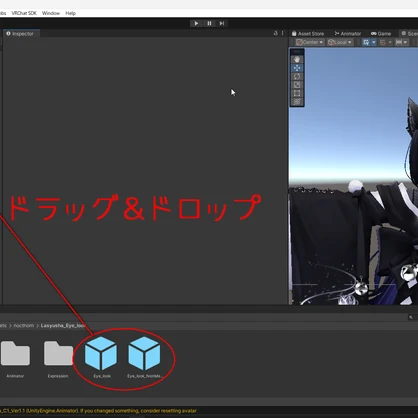Switch to the Scene tab

[x=410, y=34]
